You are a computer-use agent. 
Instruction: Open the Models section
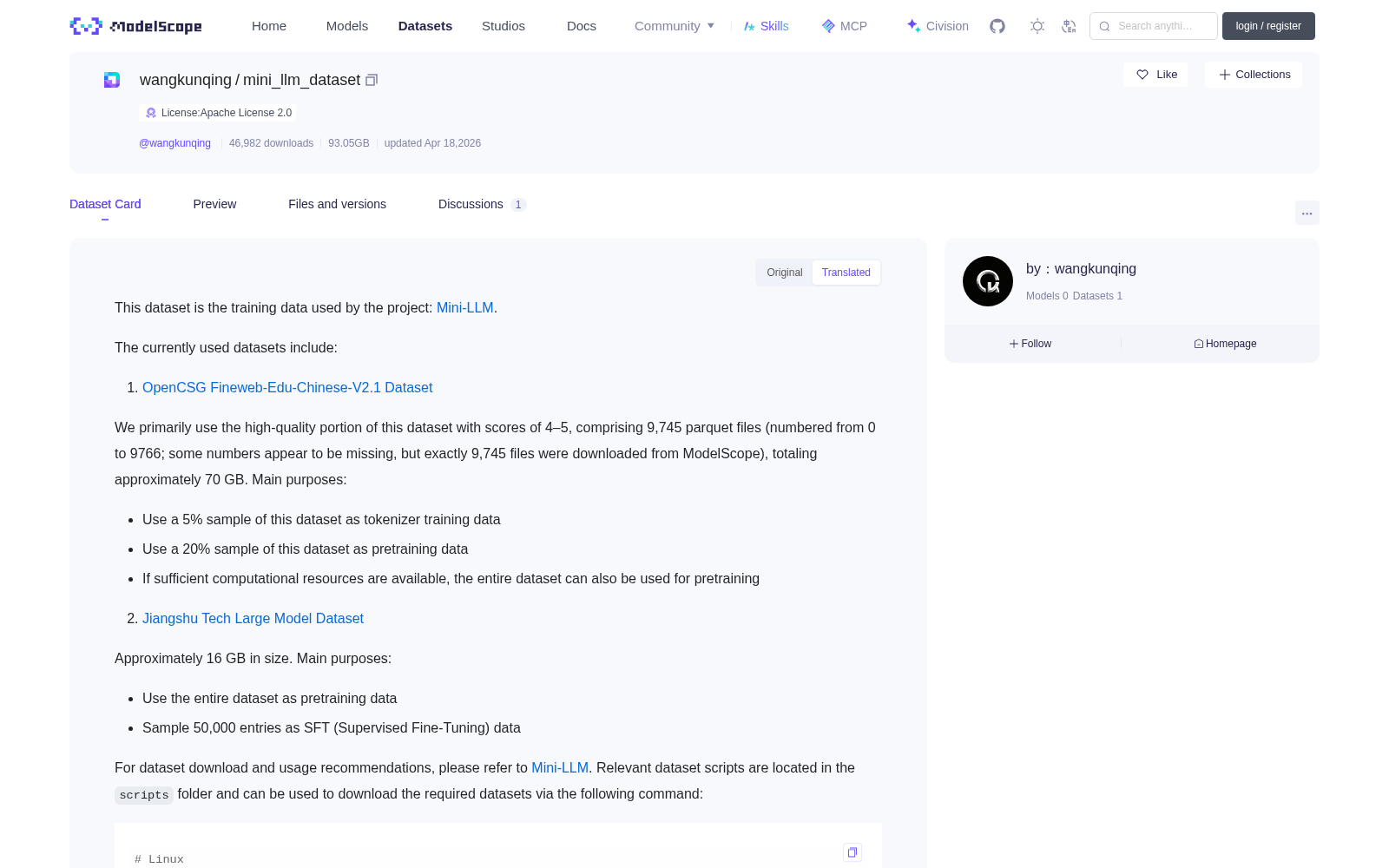click(x=347, y=26)
